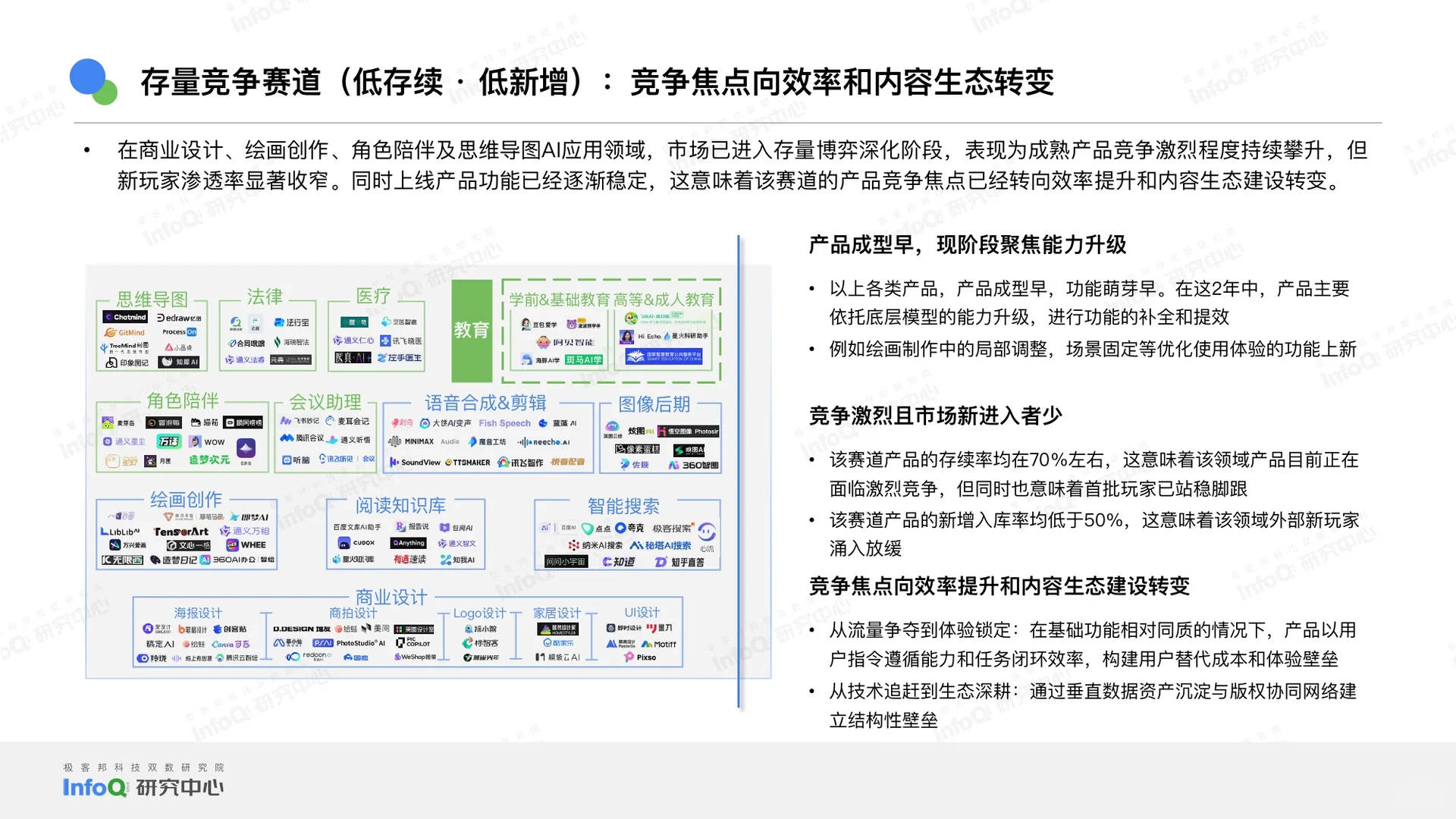
Task: Click the 产品成型早，现阶段聚焦能力升级 heading
Action: click(968, 245)
